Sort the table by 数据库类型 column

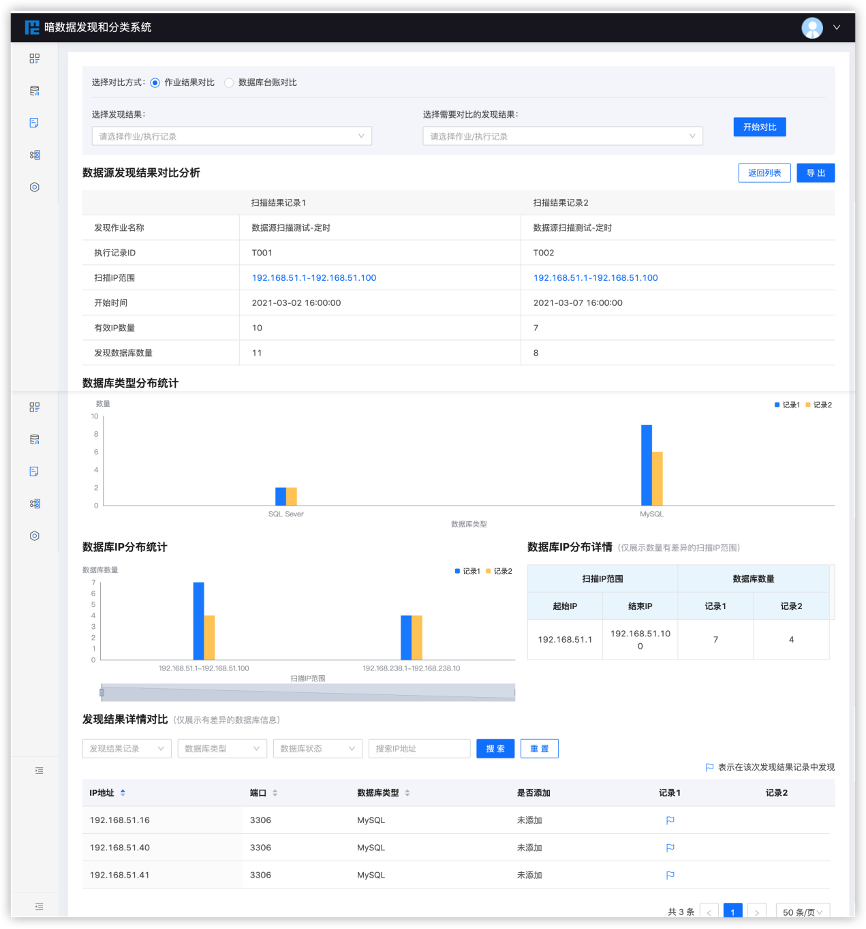click(x=407, y=793)
